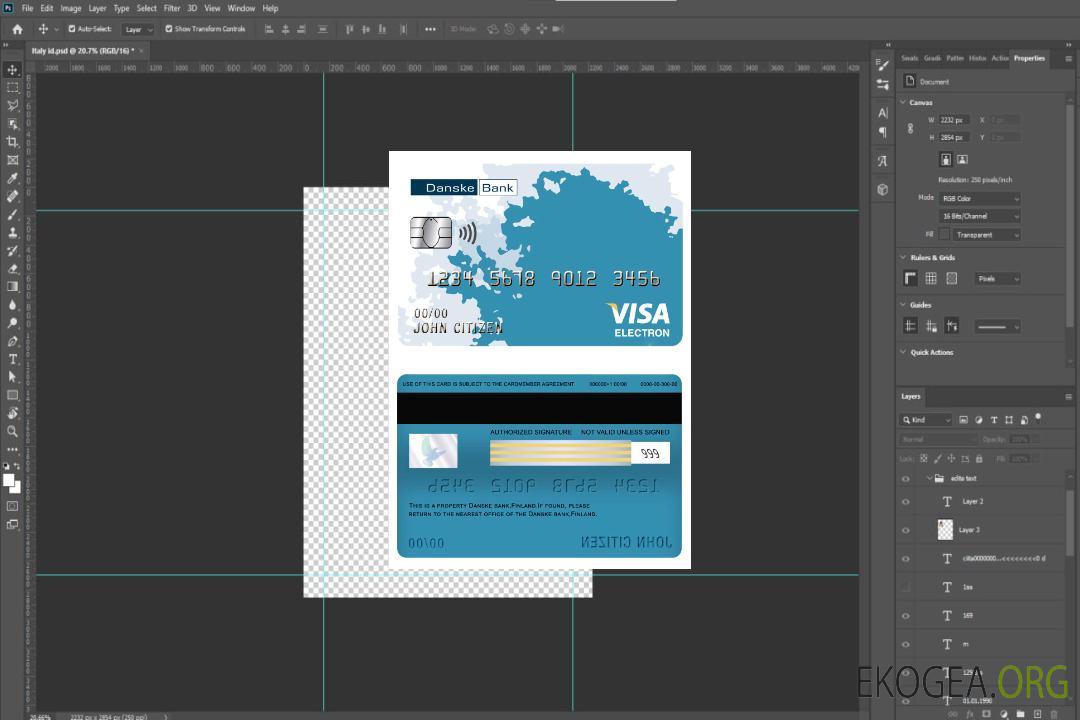Click the grid toggle button in Properties

(931, 278)
